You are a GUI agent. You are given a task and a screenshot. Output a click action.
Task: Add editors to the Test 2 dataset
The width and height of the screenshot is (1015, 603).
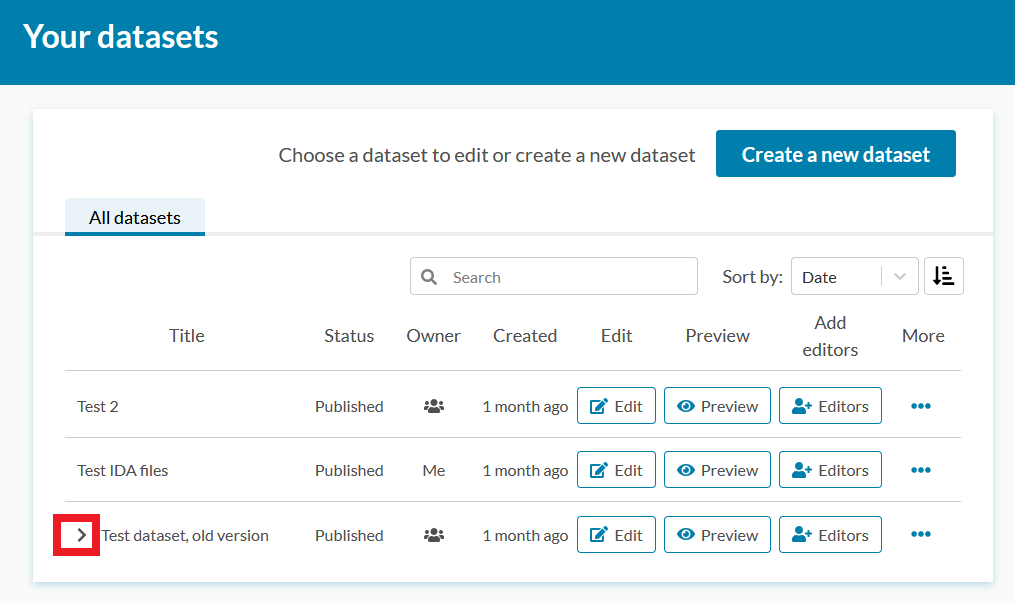pos(830,406)
